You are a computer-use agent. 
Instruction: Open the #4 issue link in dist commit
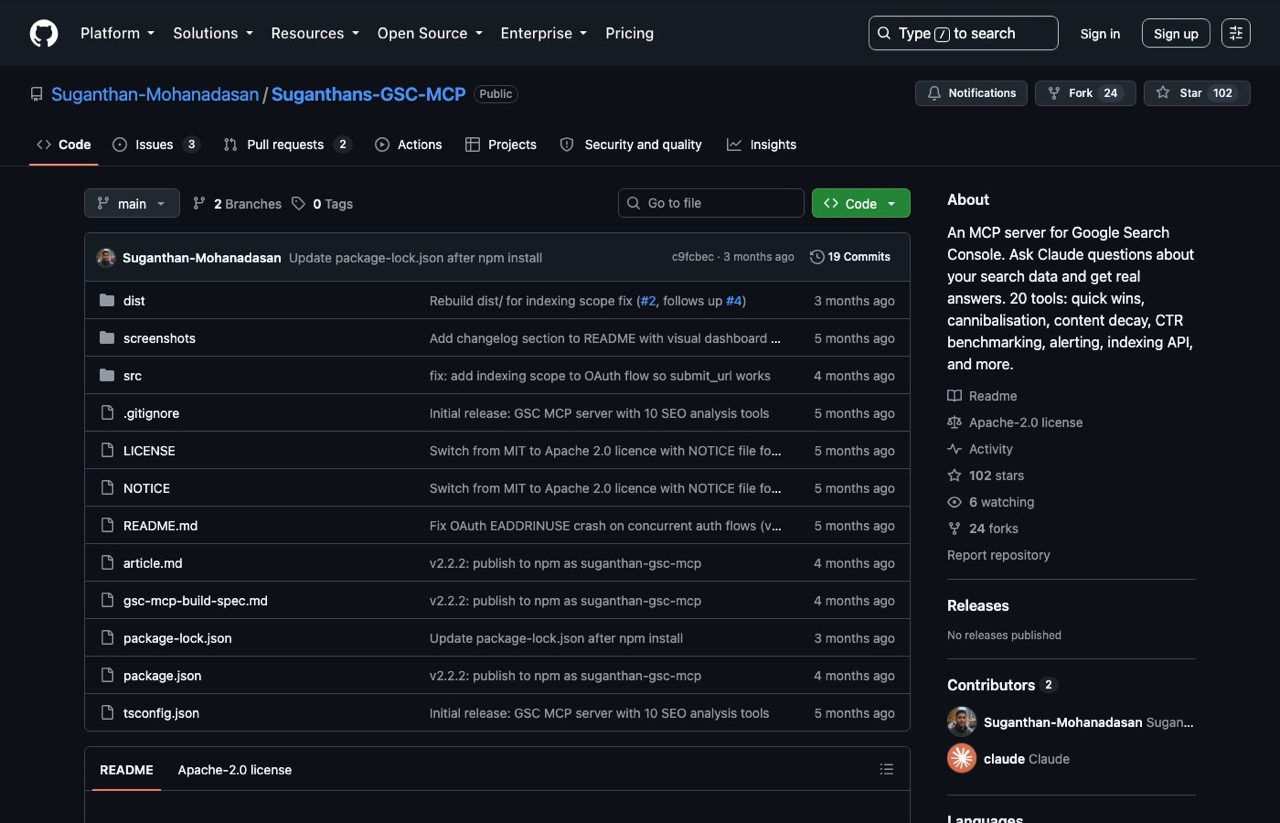[733, 301]
